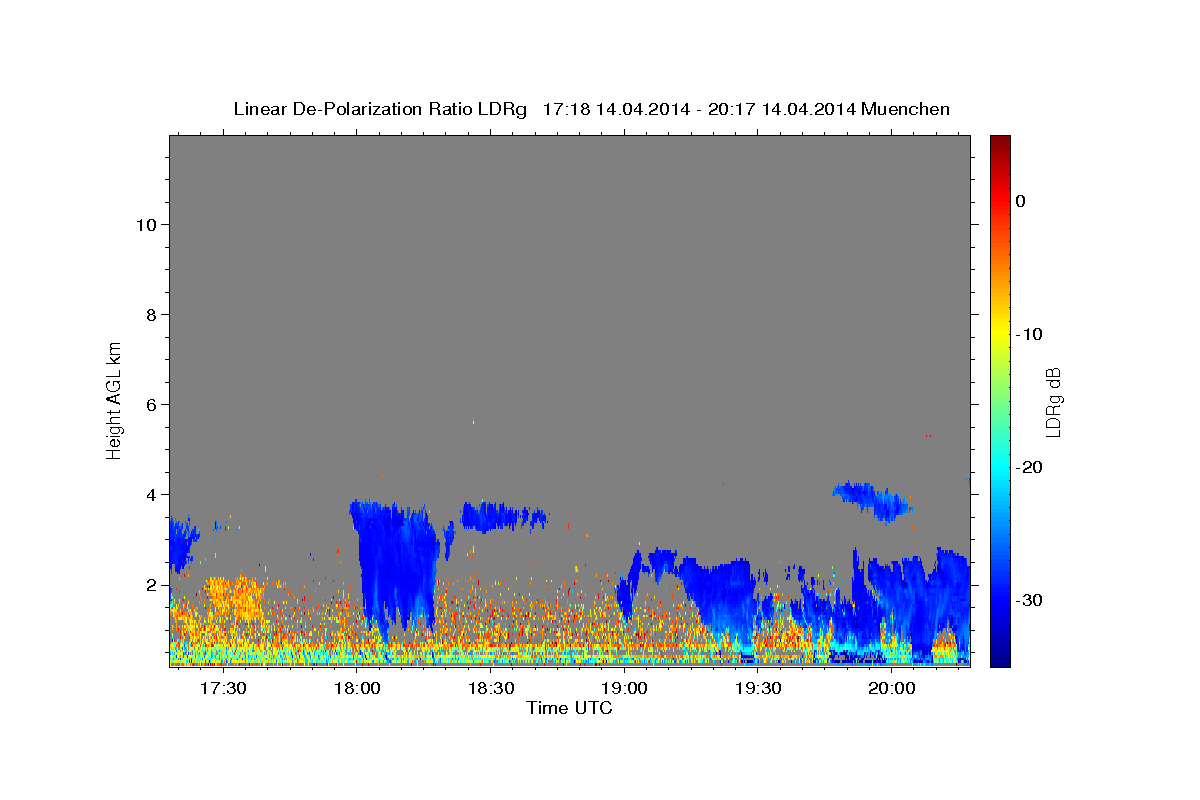Click the height tick label 2

[150, 584]
